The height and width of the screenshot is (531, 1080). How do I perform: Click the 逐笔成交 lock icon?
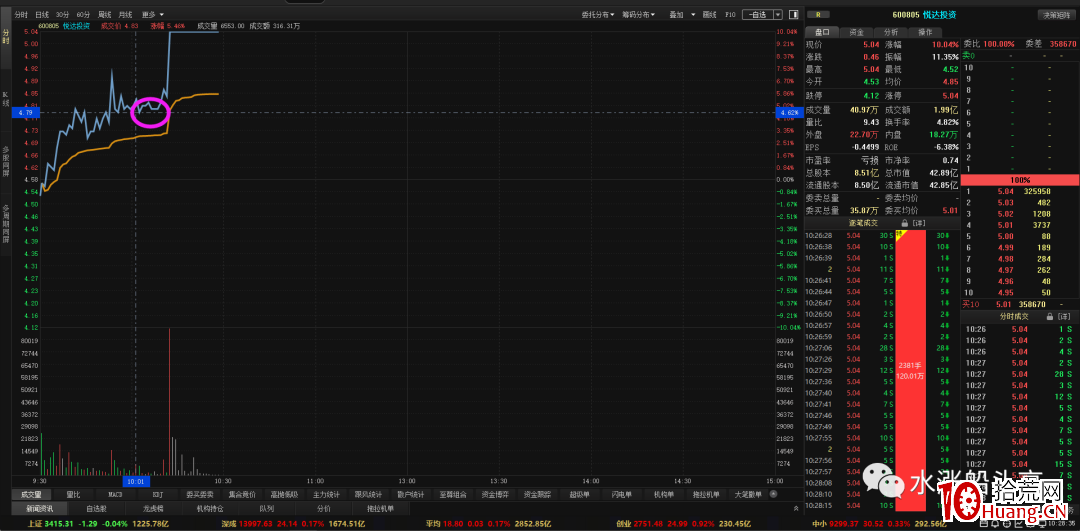904,223
